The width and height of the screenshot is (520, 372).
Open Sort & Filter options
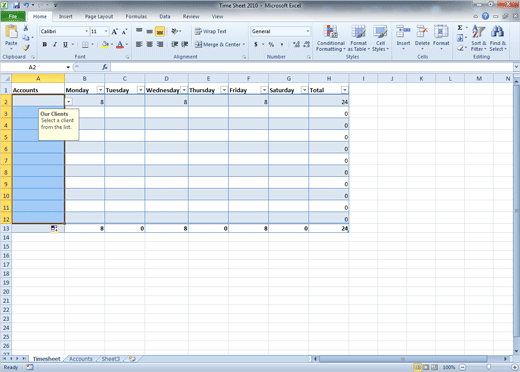(x=479, y=38)
